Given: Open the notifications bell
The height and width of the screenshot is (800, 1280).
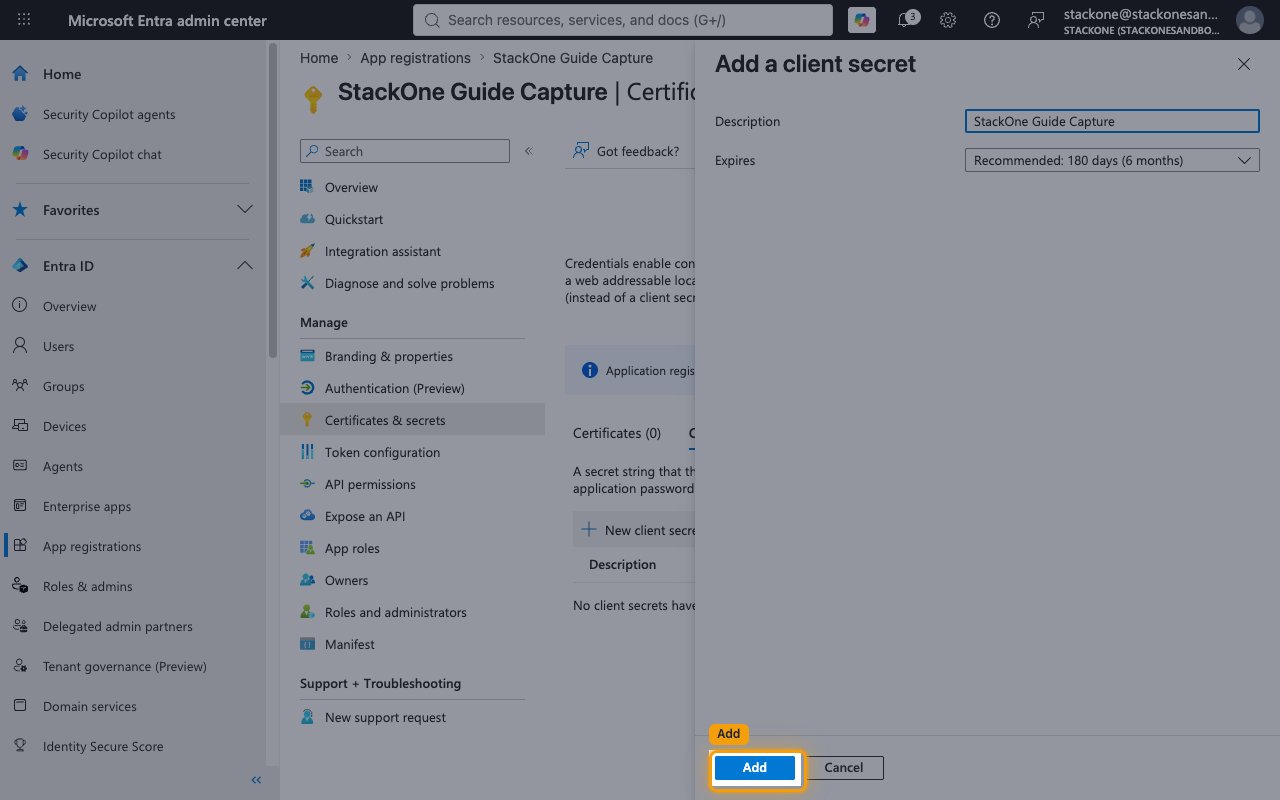Looking at the screenshot, I should [905, 20].
